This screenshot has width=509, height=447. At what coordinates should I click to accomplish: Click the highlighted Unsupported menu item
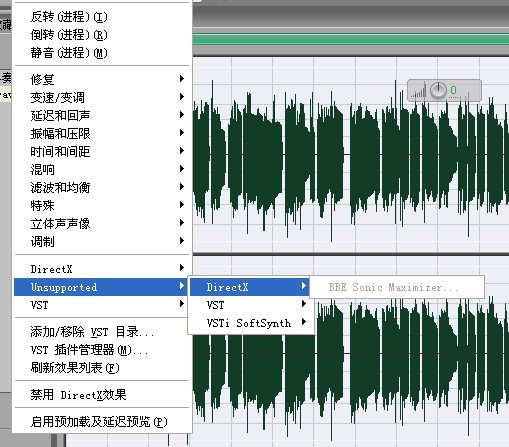(x=101, y=287)
